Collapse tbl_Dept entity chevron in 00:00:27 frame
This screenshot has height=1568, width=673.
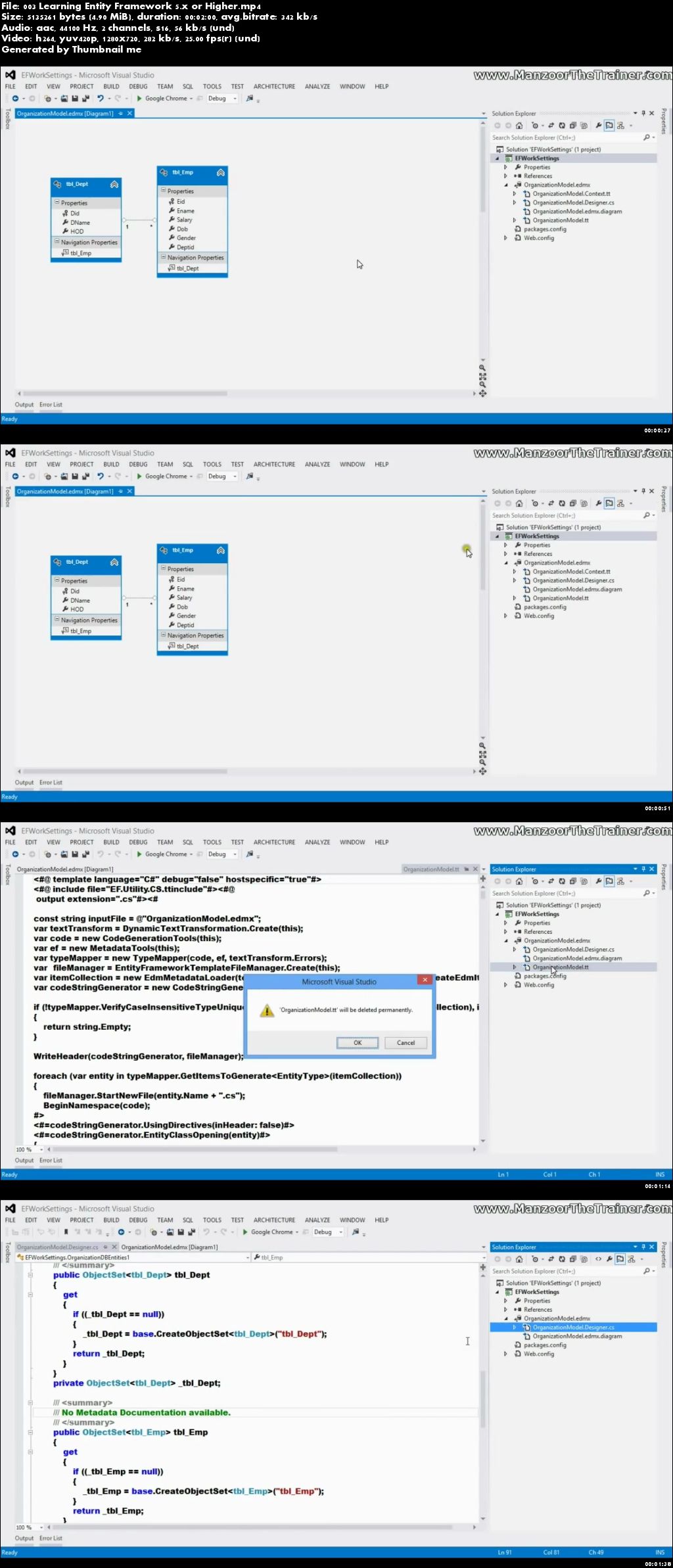114,185
